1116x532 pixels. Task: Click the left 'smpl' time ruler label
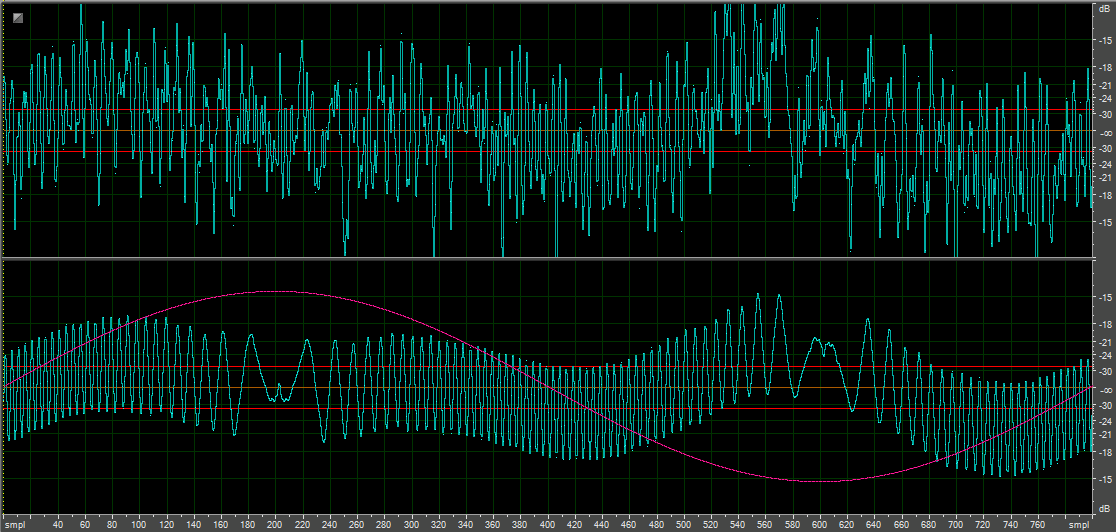[14, 526]
